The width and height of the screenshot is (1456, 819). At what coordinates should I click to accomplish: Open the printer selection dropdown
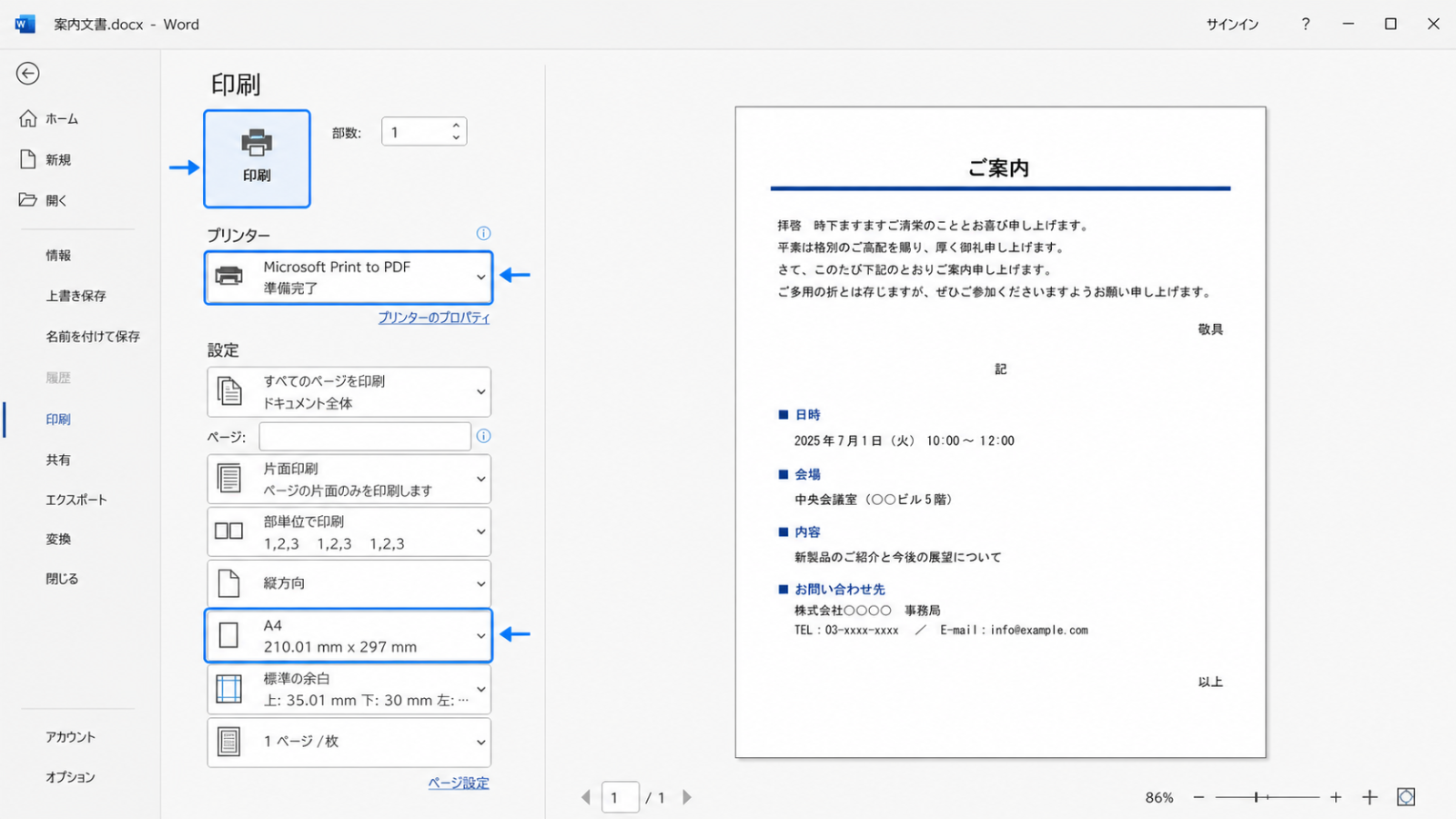pyautogui.click(x=349, y=278)
